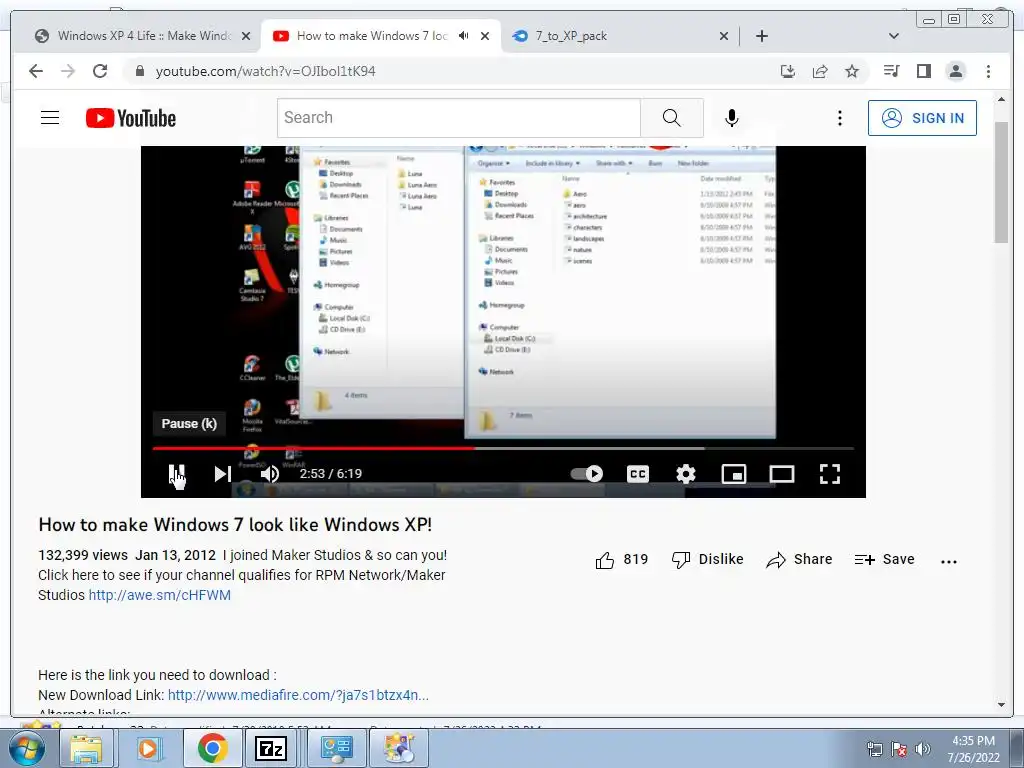Click the address bar URL
This screenshot has width=1024, height=768.
[x=265, y=71]
